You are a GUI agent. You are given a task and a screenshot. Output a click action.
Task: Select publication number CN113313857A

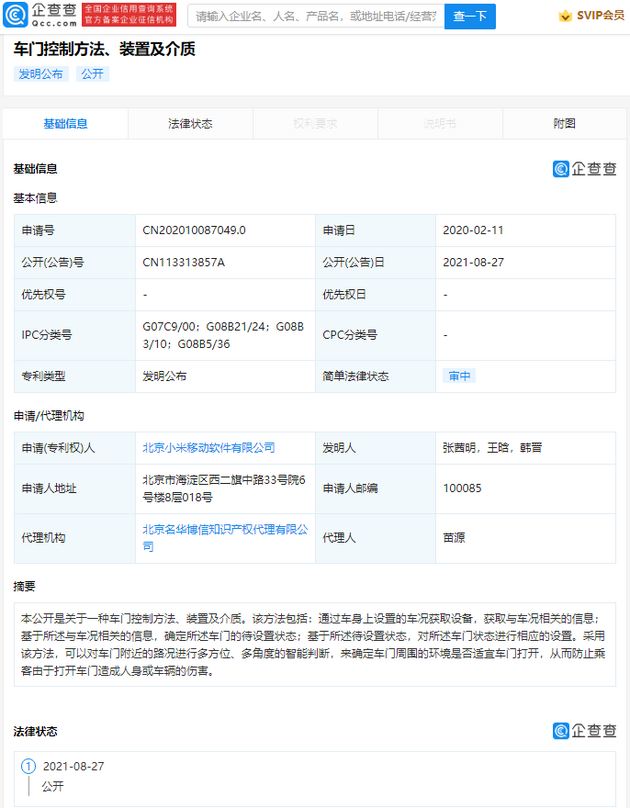(184, 262)
